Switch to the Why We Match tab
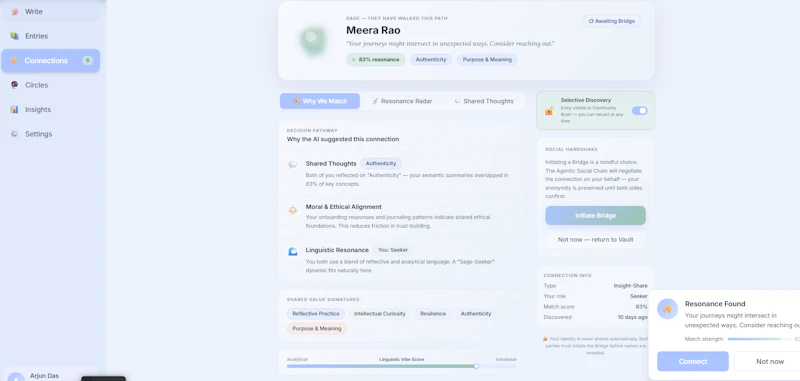Viewport: 800px width, 381px height. tap(319, 101)
